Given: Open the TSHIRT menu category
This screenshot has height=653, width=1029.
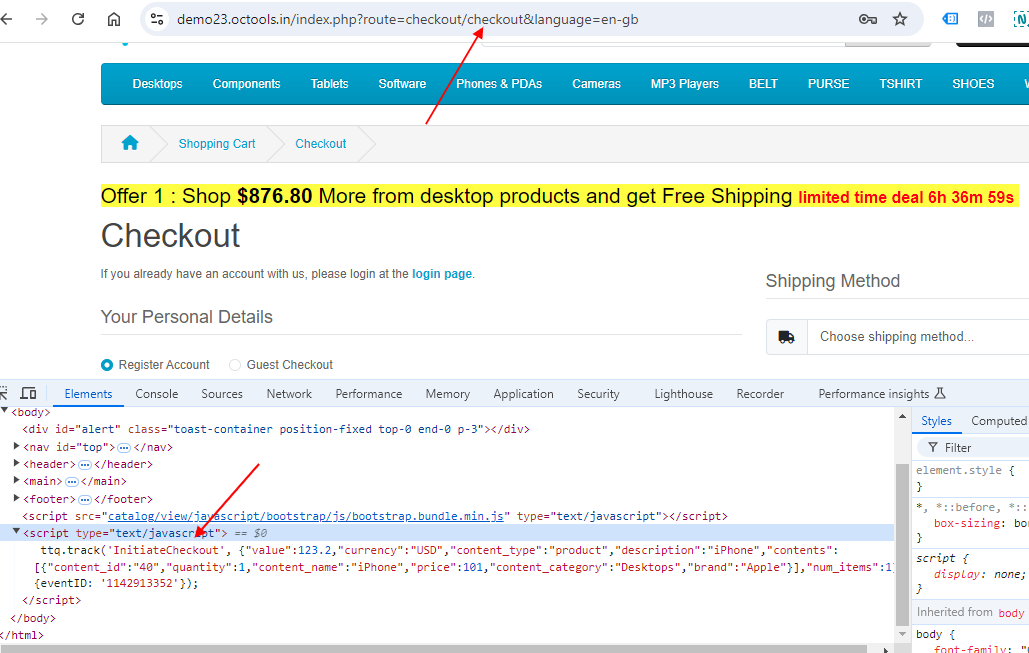Looking at the screenshot, I should point(900,84).
